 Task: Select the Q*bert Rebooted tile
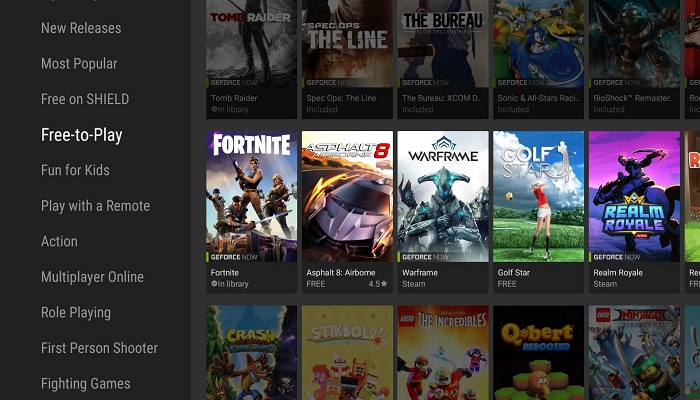pyautogui.click(x=538, y=353)
